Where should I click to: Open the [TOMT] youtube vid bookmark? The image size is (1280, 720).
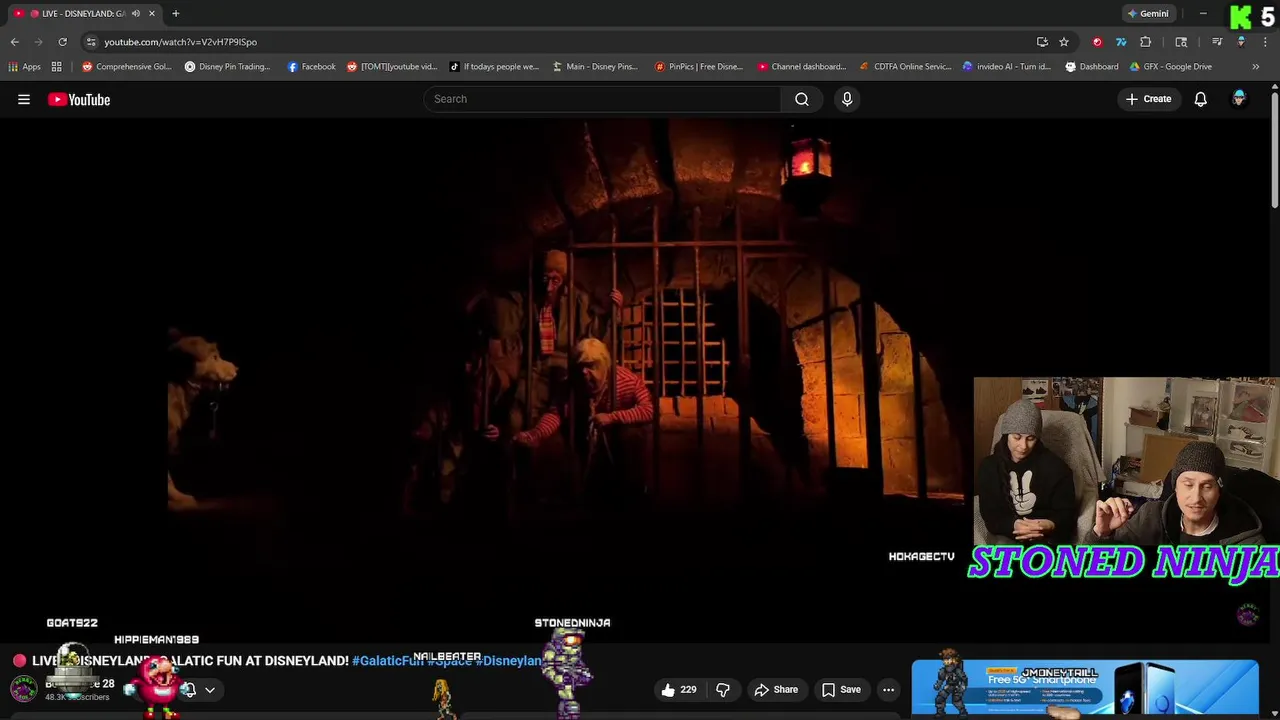[392, 67]
